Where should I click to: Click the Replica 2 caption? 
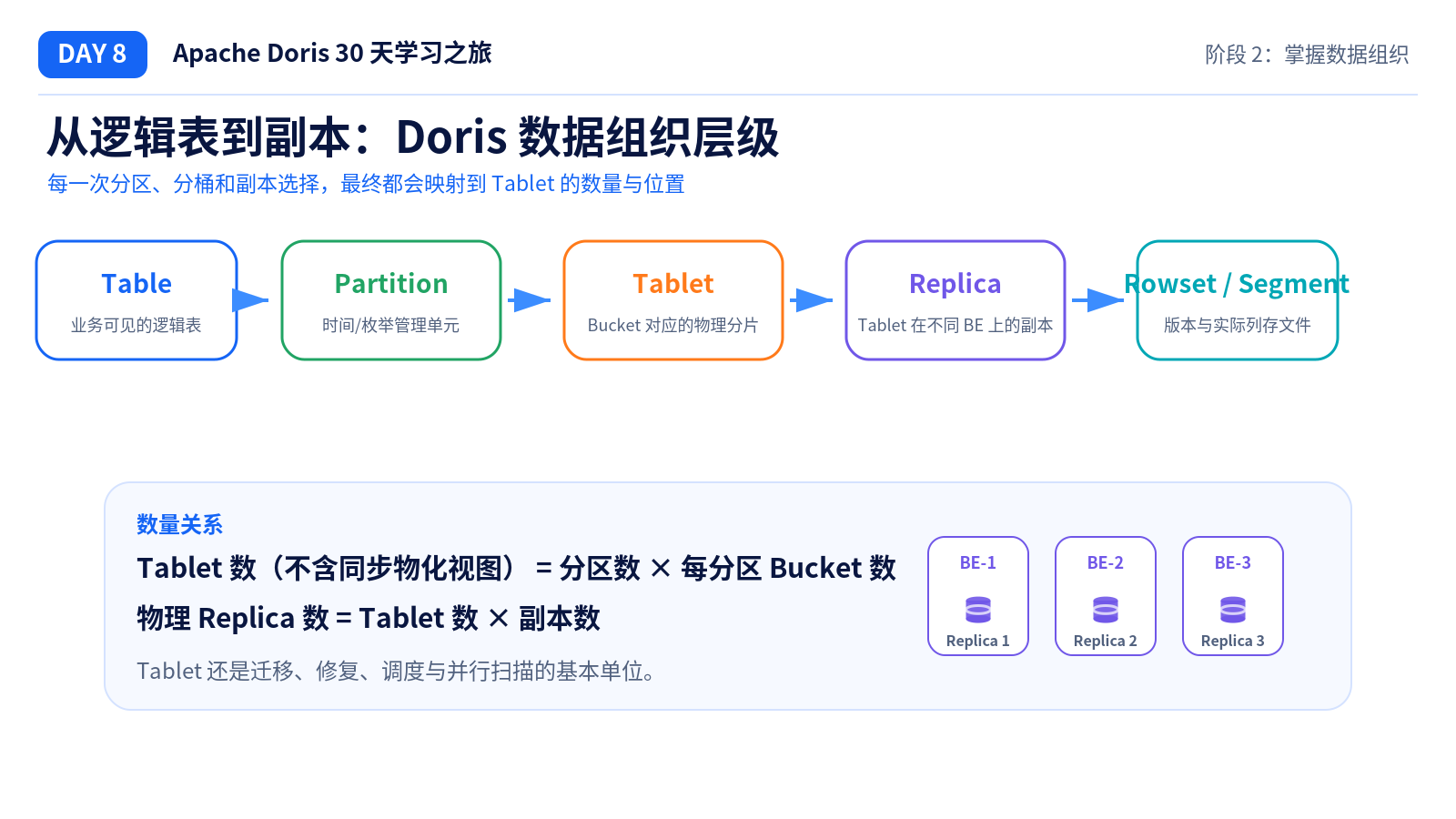pyautogui.click(x=1106, y=641)
